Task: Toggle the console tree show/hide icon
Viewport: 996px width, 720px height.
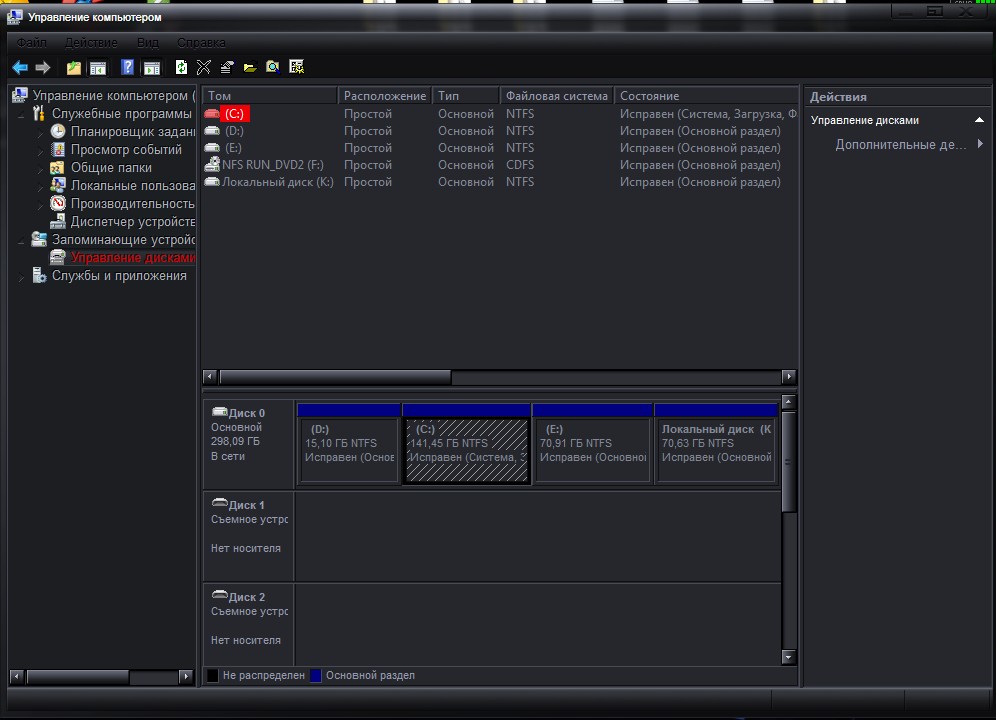Action: click(x=98, y=67)
